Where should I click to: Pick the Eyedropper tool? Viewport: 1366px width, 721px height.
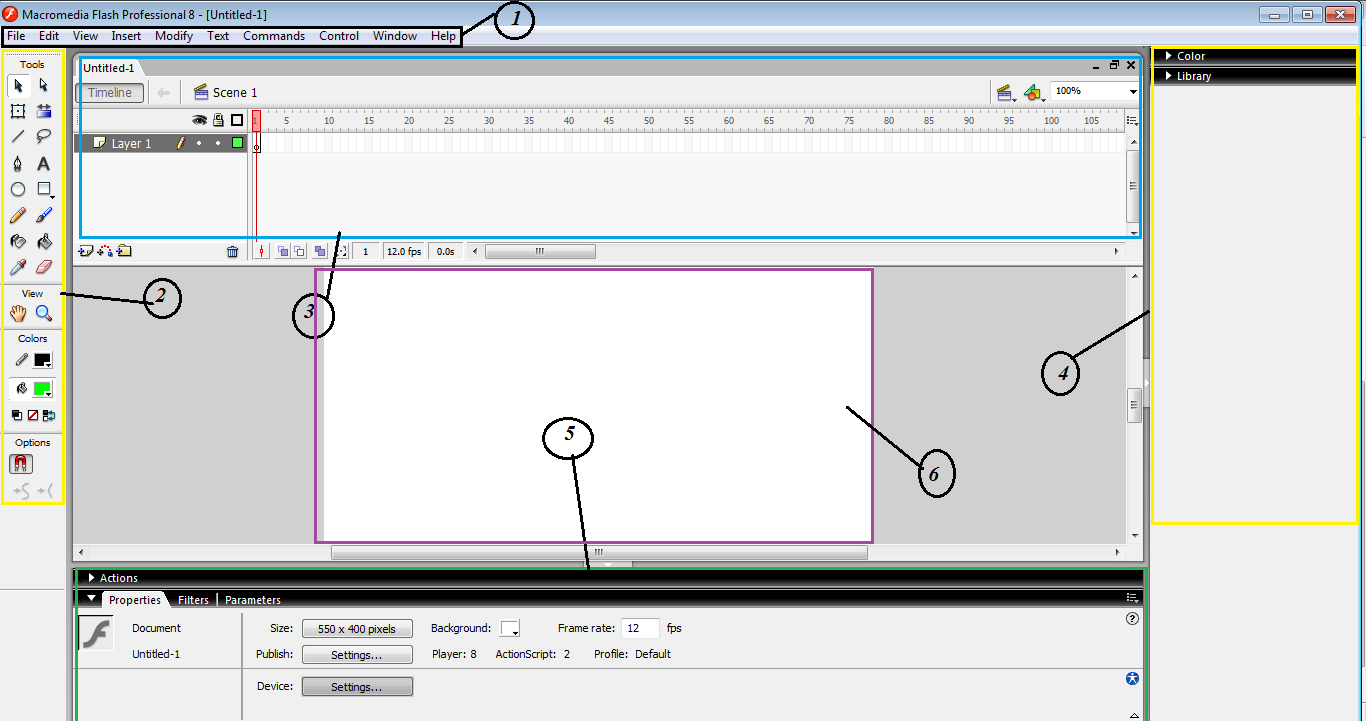coord(18,267)
